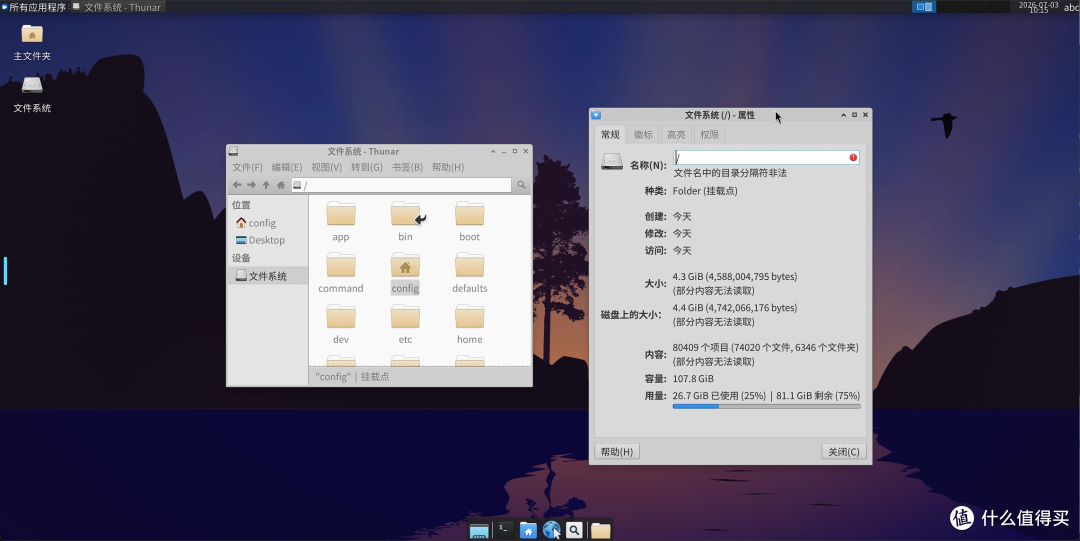Screen dimensions: 1080x541
Task: Click the forward navigation arrow in Thunar
Action: click(251, 185)
